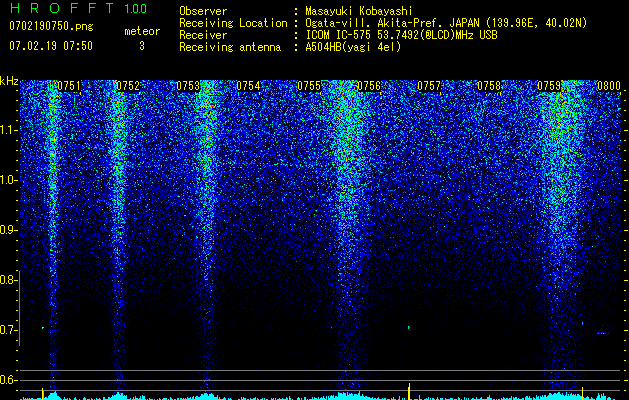
Task: Click the Observer label
Action: click(203, 11)
